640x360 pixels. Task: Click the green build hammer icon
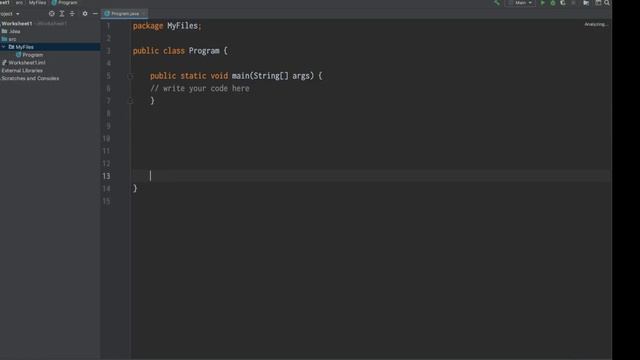[x=497, y=3]
